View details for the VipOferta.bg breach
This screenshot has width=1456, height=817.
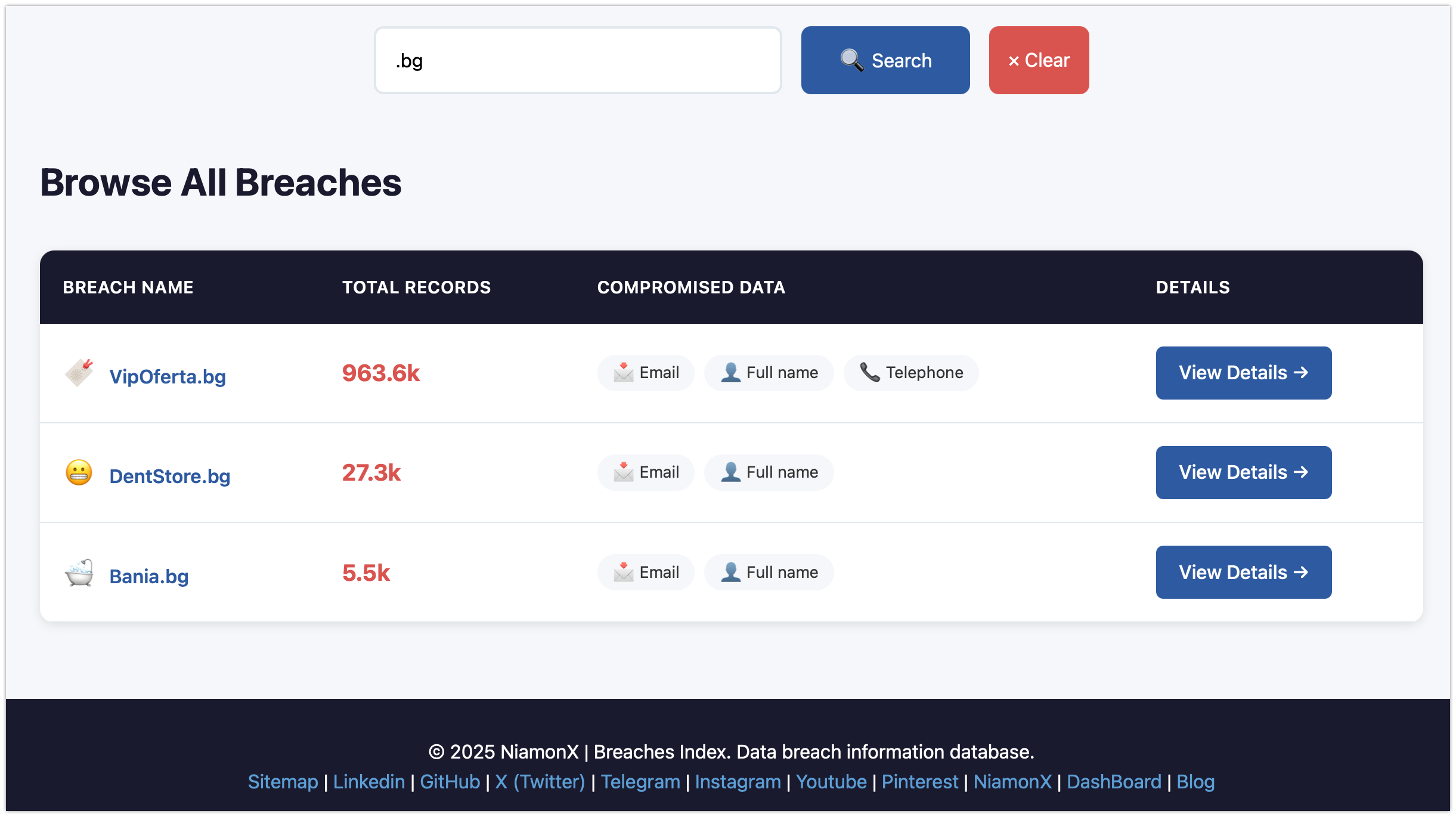[1243, 373]
